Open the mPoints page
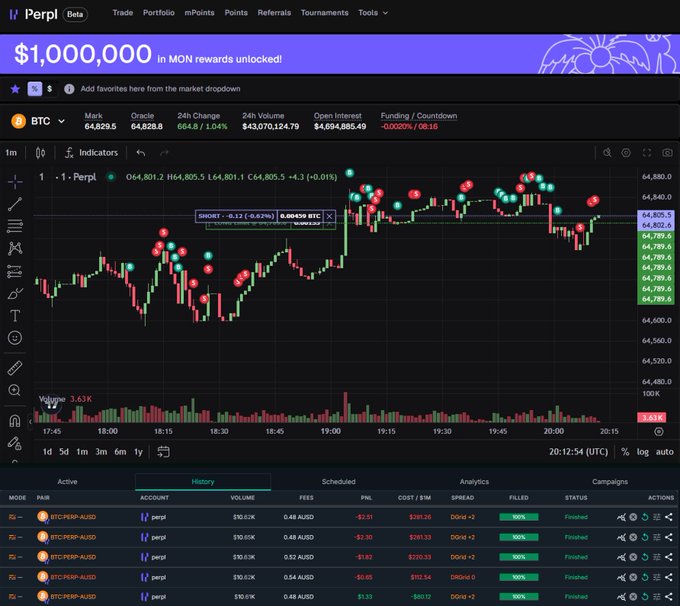The width and height of the screenshot is (680, 606). [x=199, y=13]
